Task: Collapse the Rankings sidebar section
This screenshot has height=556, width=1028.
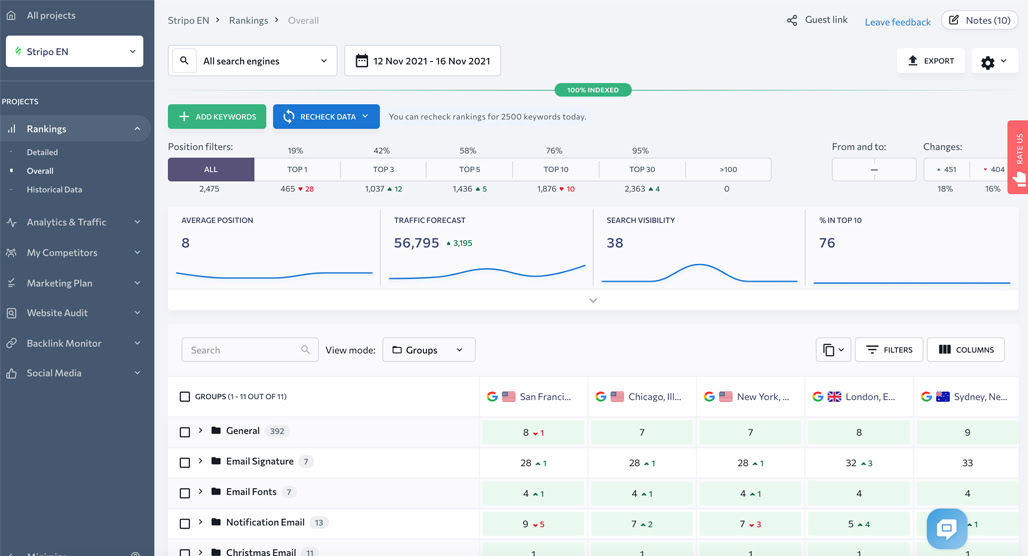Action: click(x=137, y=129)
